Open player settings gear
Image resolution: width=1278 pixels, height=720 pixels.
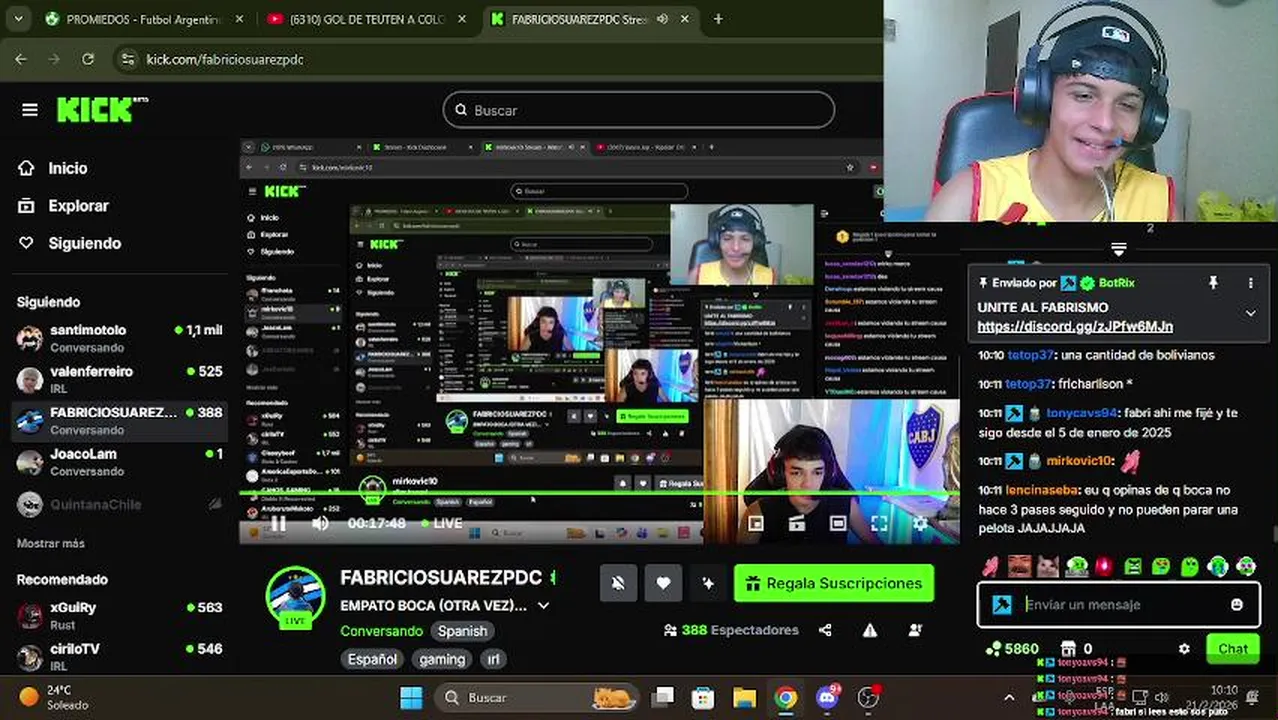920,523
